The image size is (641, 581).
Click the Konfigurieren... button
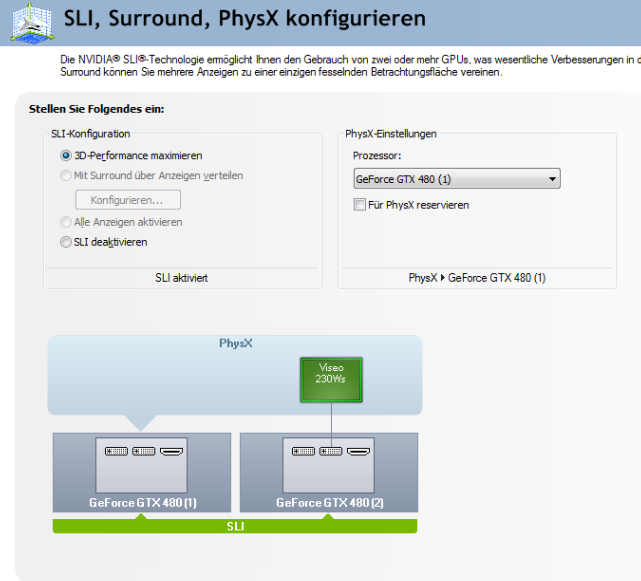(128, 200)
